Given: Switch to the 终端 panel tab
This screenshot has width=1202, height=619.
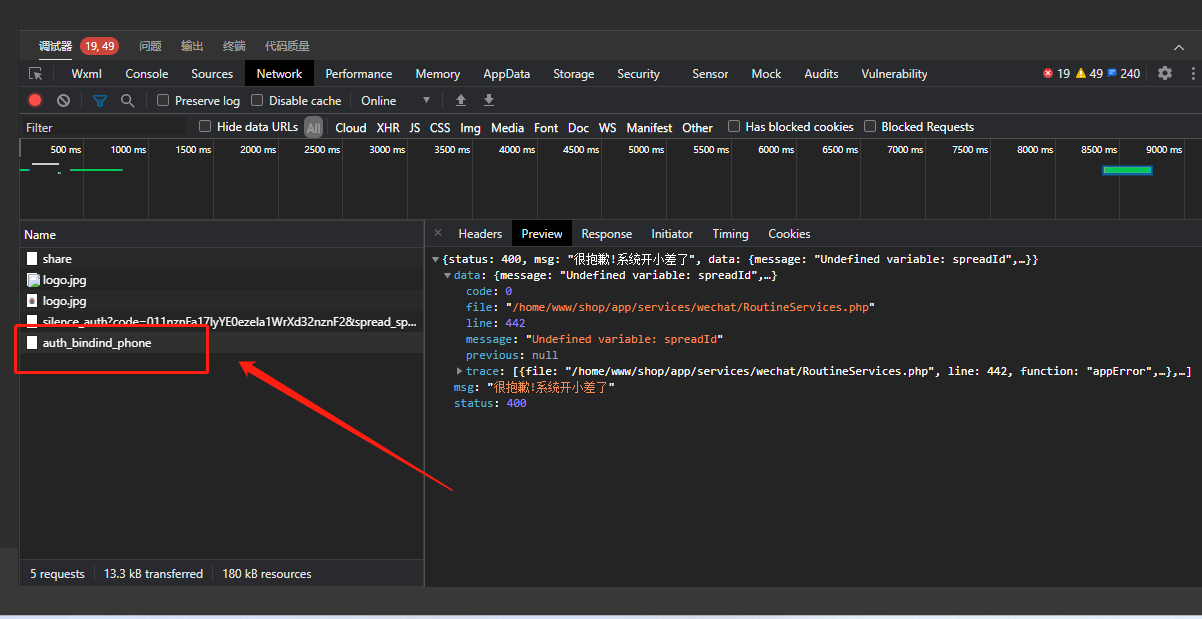Looking at the screenshot, I should pyautogui.click(x=234, y=46).
